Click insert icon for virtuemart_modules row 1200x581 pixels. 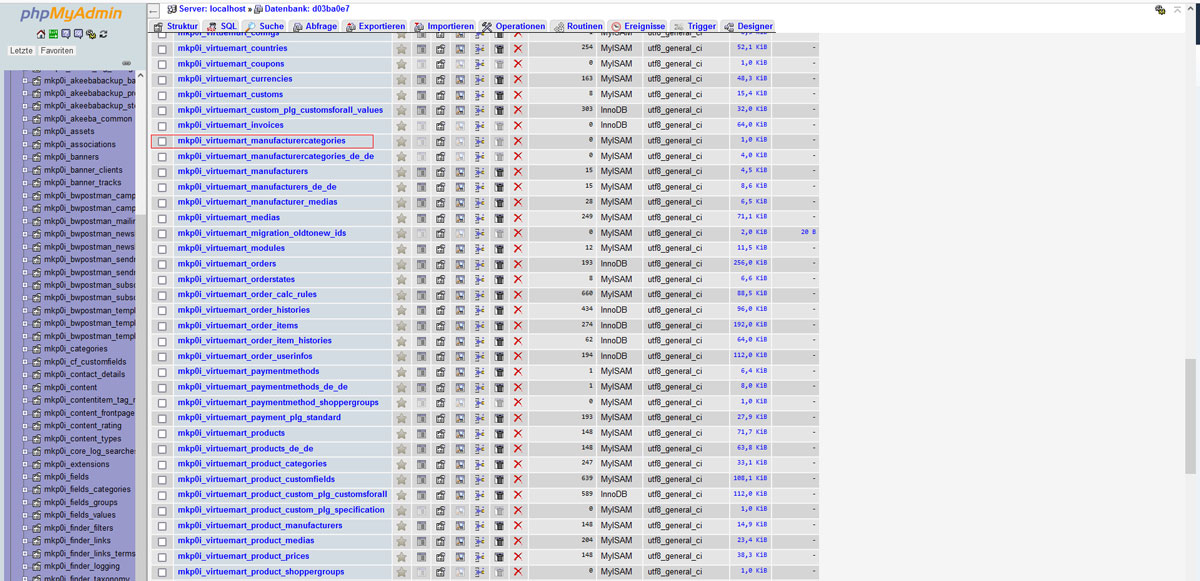tap(480, 249)
